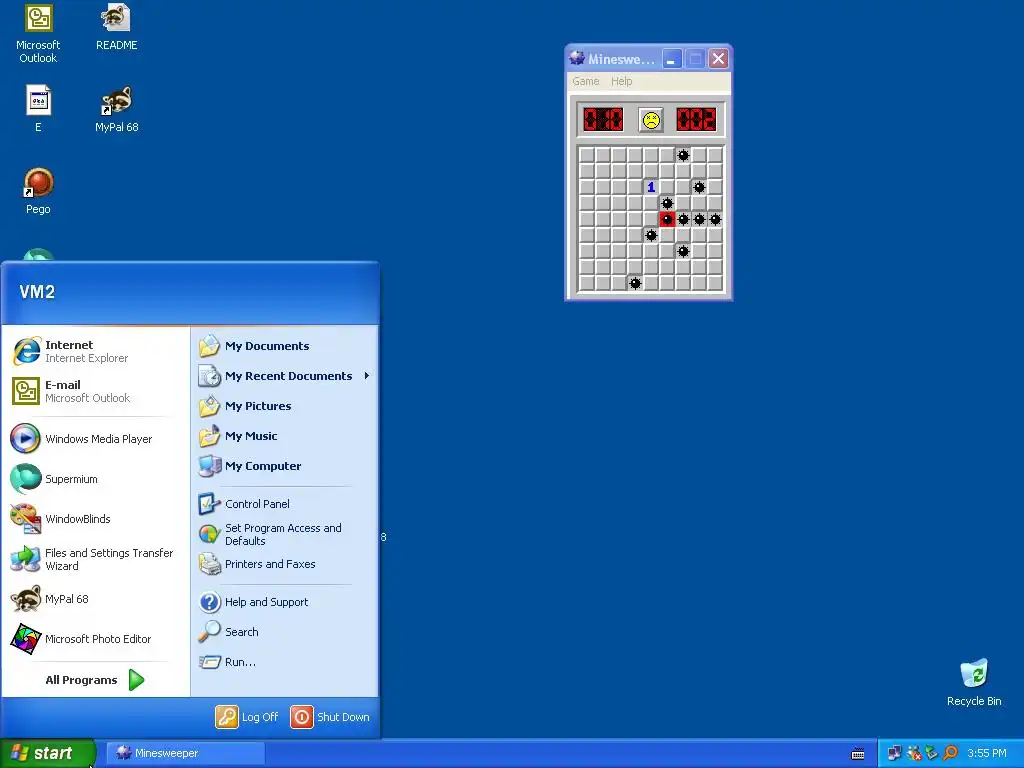Click the red exploded mine cell
Image resolution: width=1024 pixels, height=768 pixels.
(x=667, y=219)
